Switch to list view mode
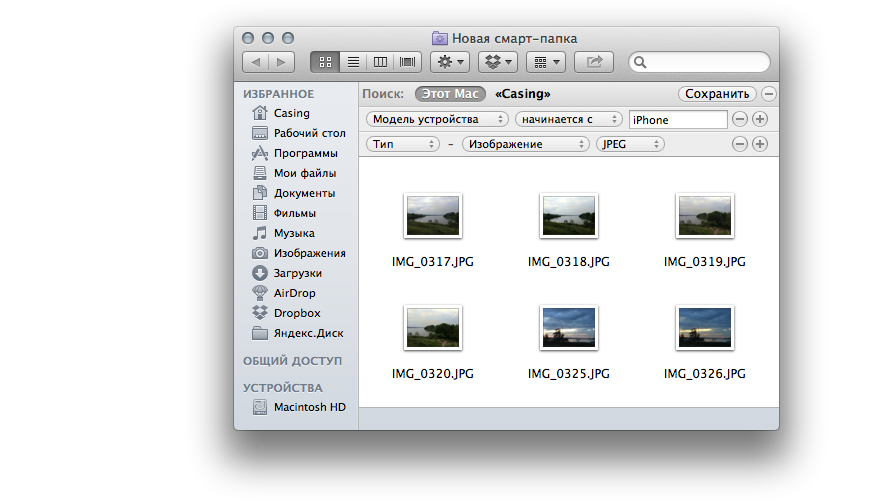Screen dimensions: 892x501 click(x=353, y=62)
